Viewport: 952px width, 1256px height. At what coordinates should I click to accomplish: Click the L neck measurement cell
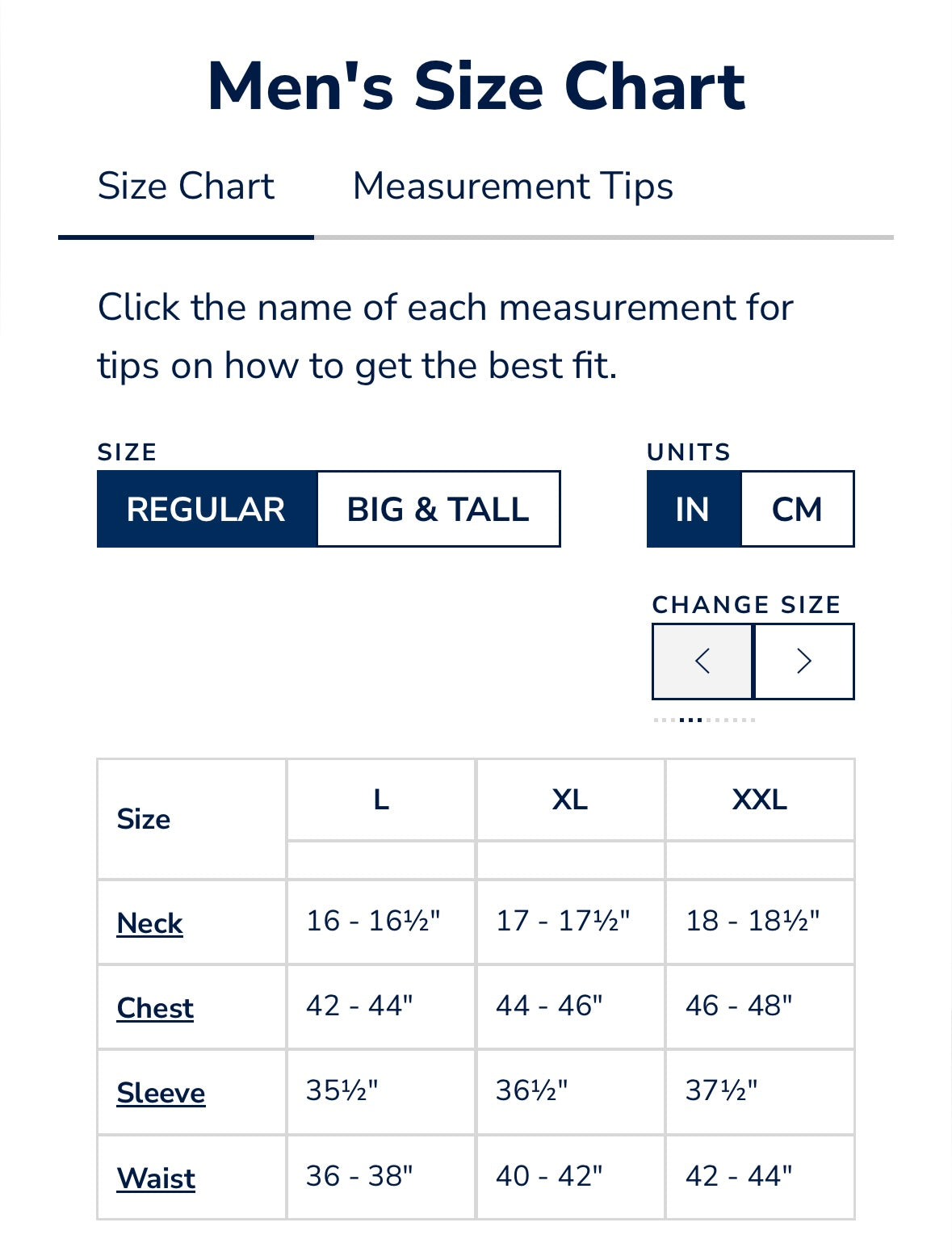(373, 921)
